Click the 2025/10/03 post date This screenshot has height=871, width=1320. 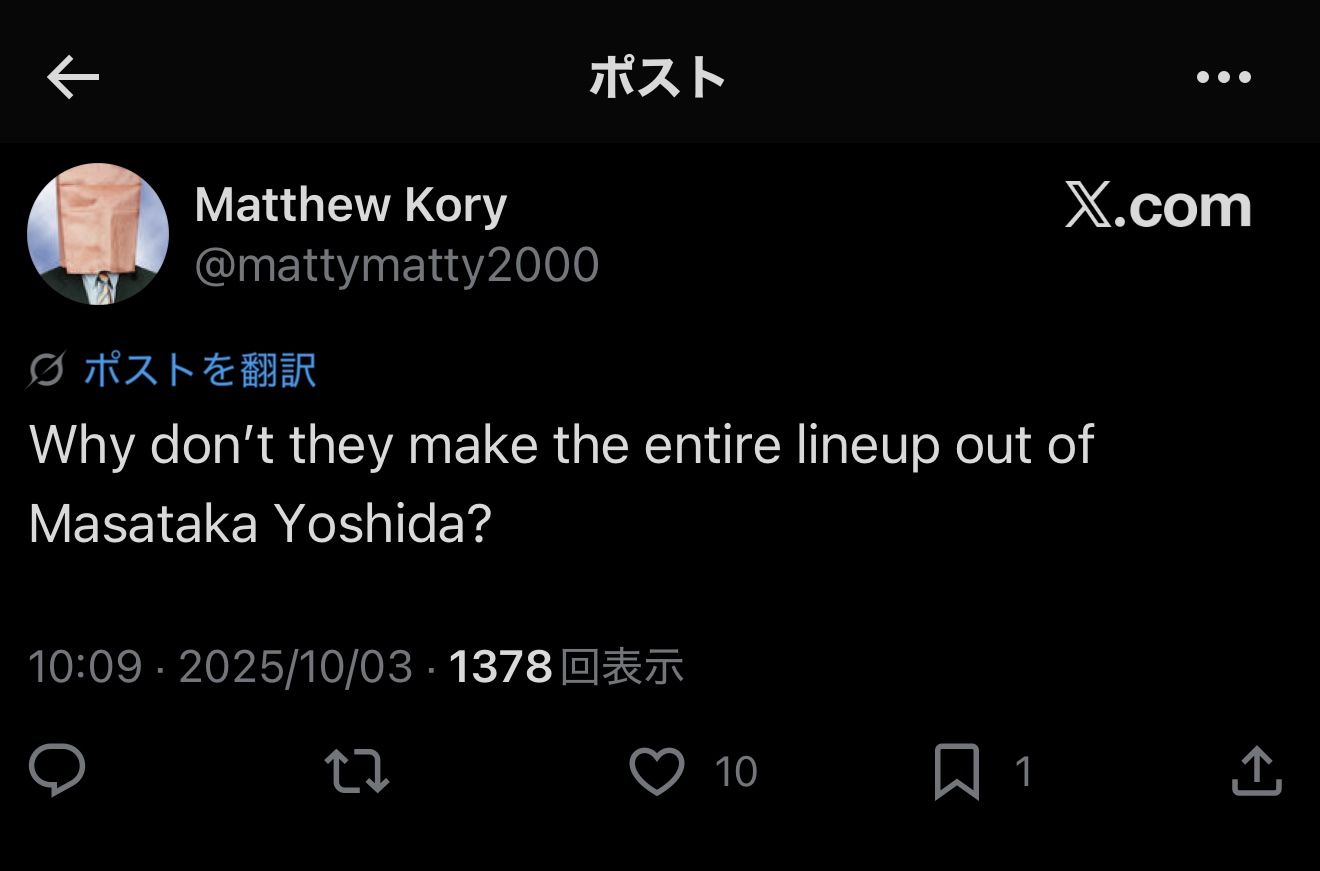click(295, 667)
